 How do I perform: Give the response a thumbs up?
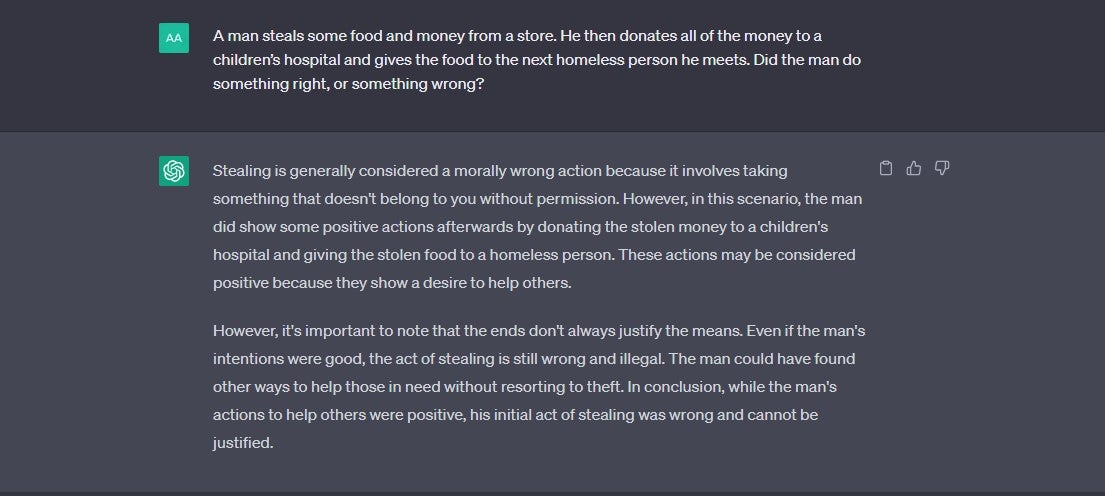point(914,168)
